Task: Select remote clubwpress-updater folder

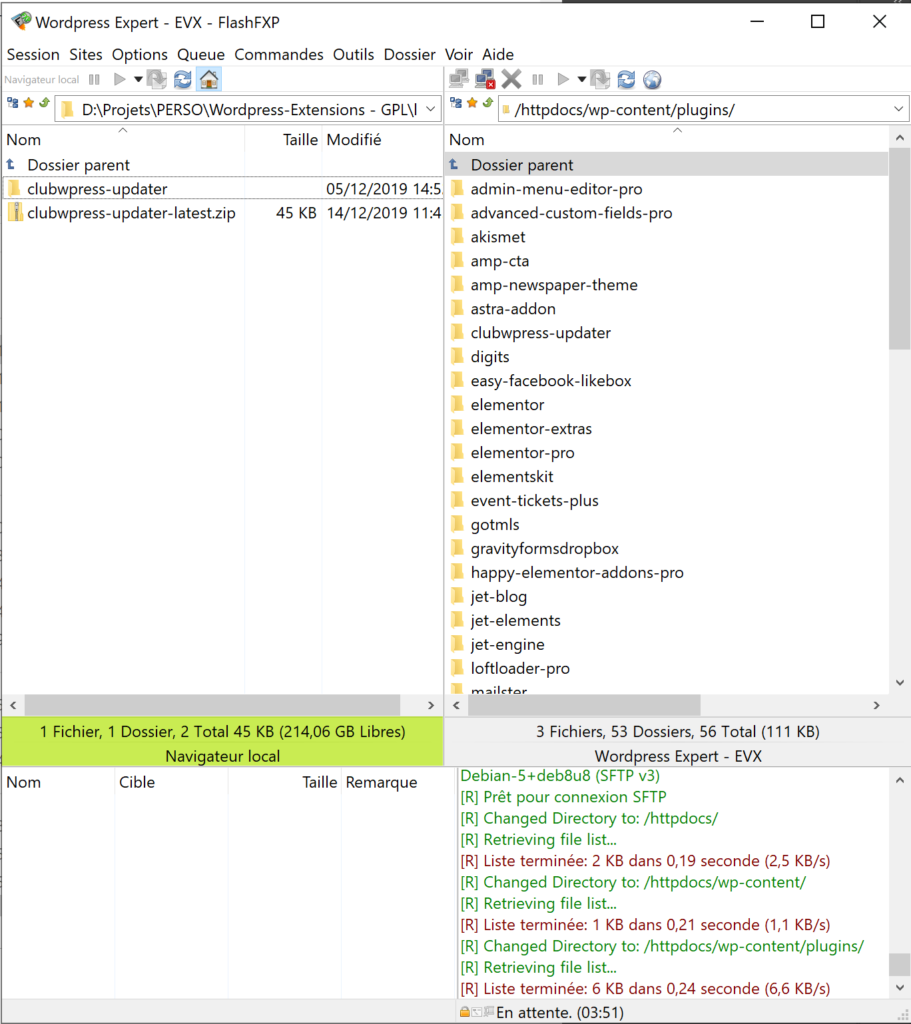Action: point(667,332)
